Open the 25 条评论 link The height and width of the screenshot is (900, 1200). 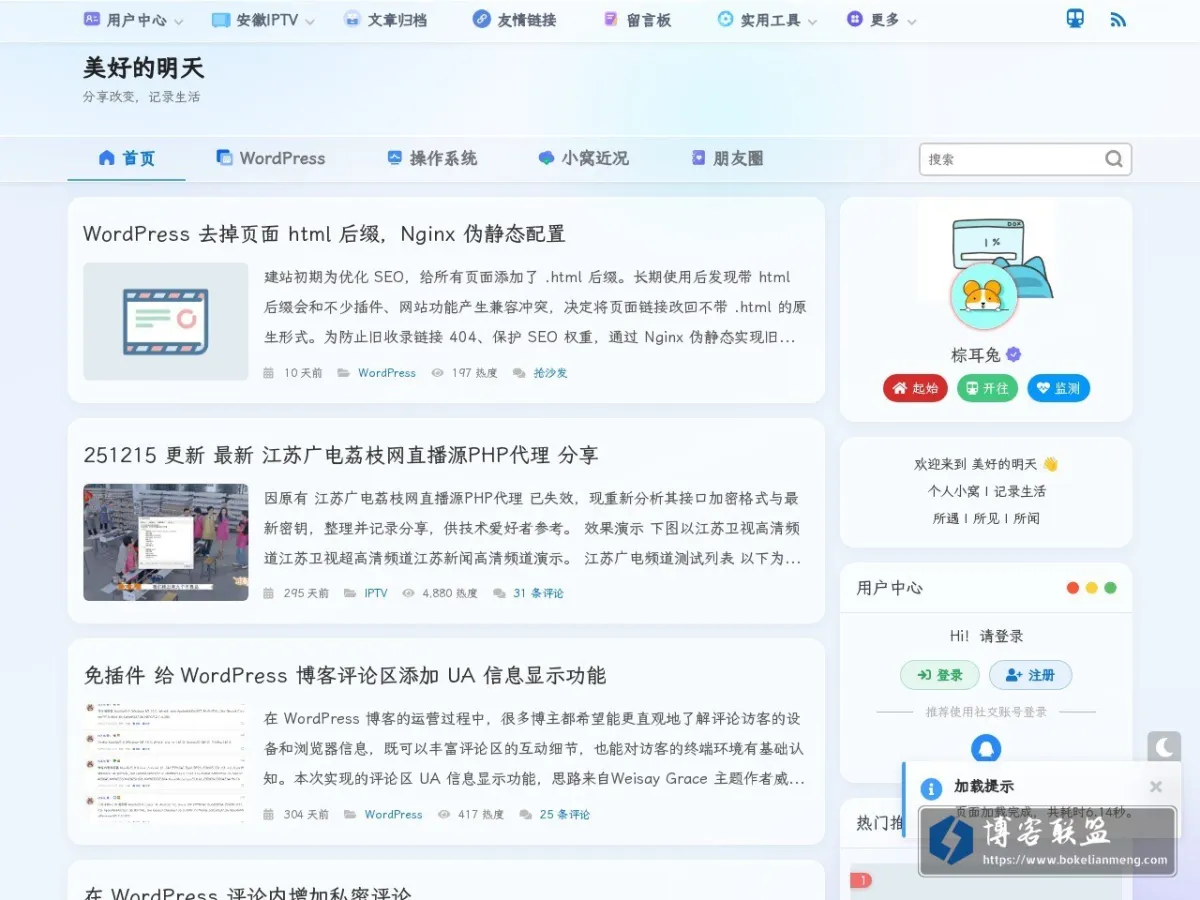[565, 814]
